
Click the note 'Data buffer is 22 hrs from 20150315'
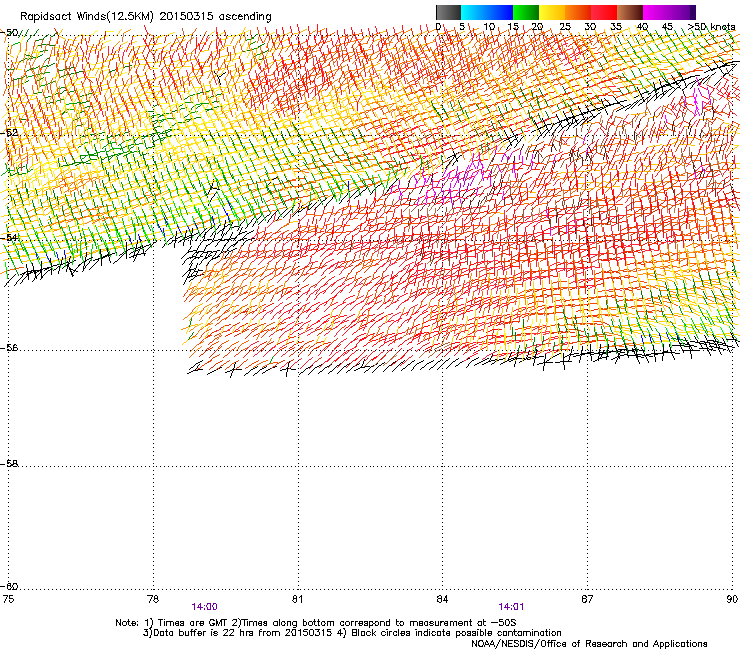click(x=241, y=633)
